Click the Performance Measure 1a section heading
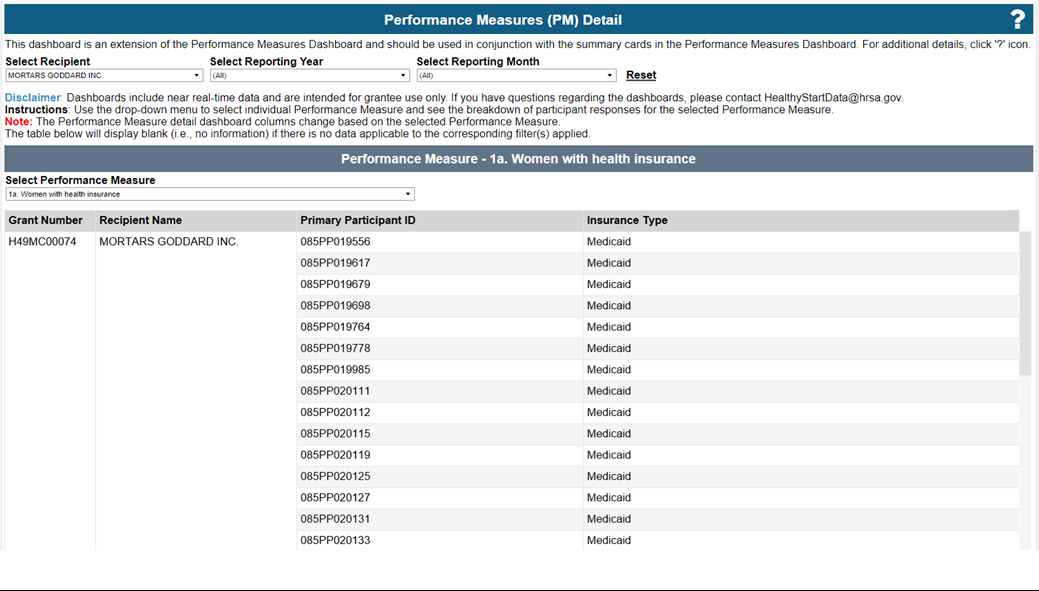Viewport: 1039px width, 591px height. point(518,159)
